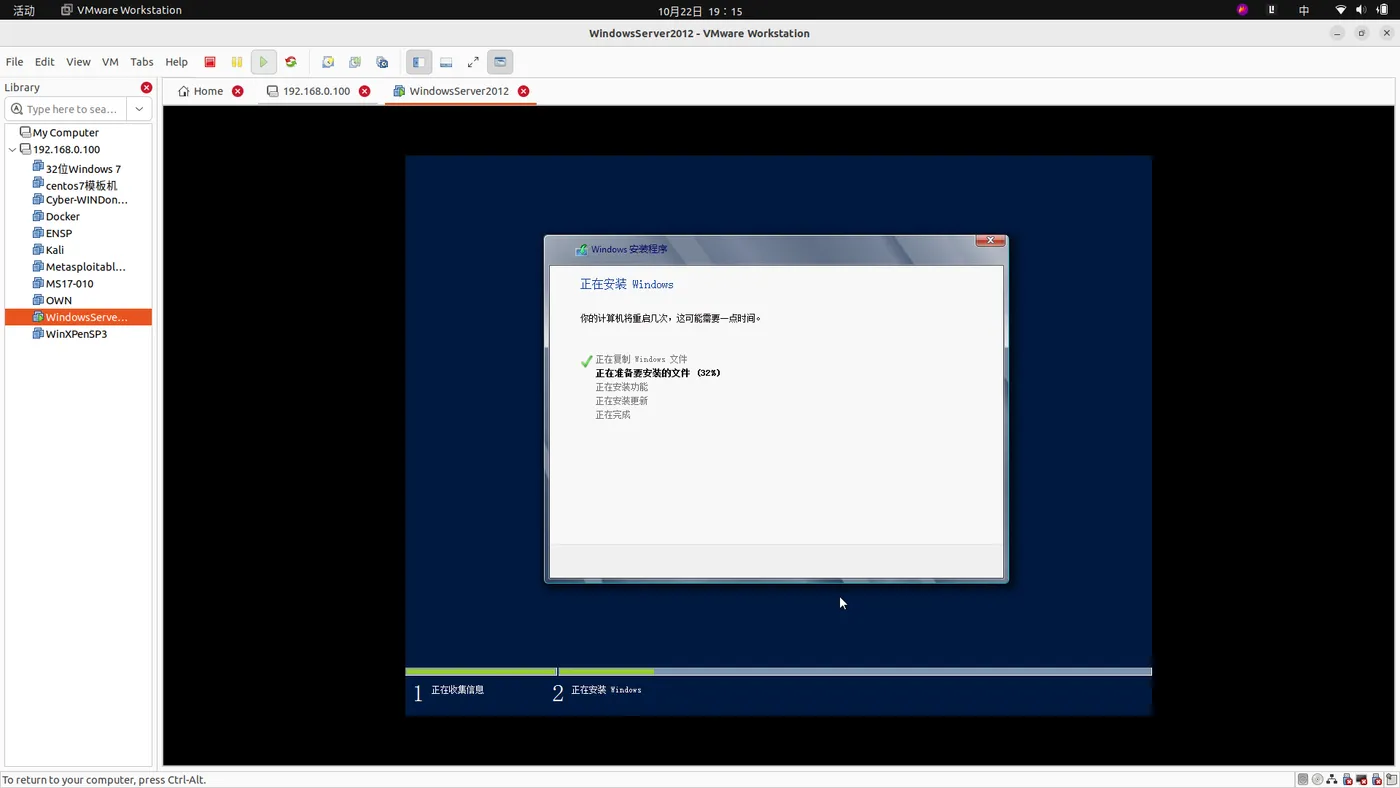
Task: Open the View menu
Action: pyautogui.click(x=78, y=62)
